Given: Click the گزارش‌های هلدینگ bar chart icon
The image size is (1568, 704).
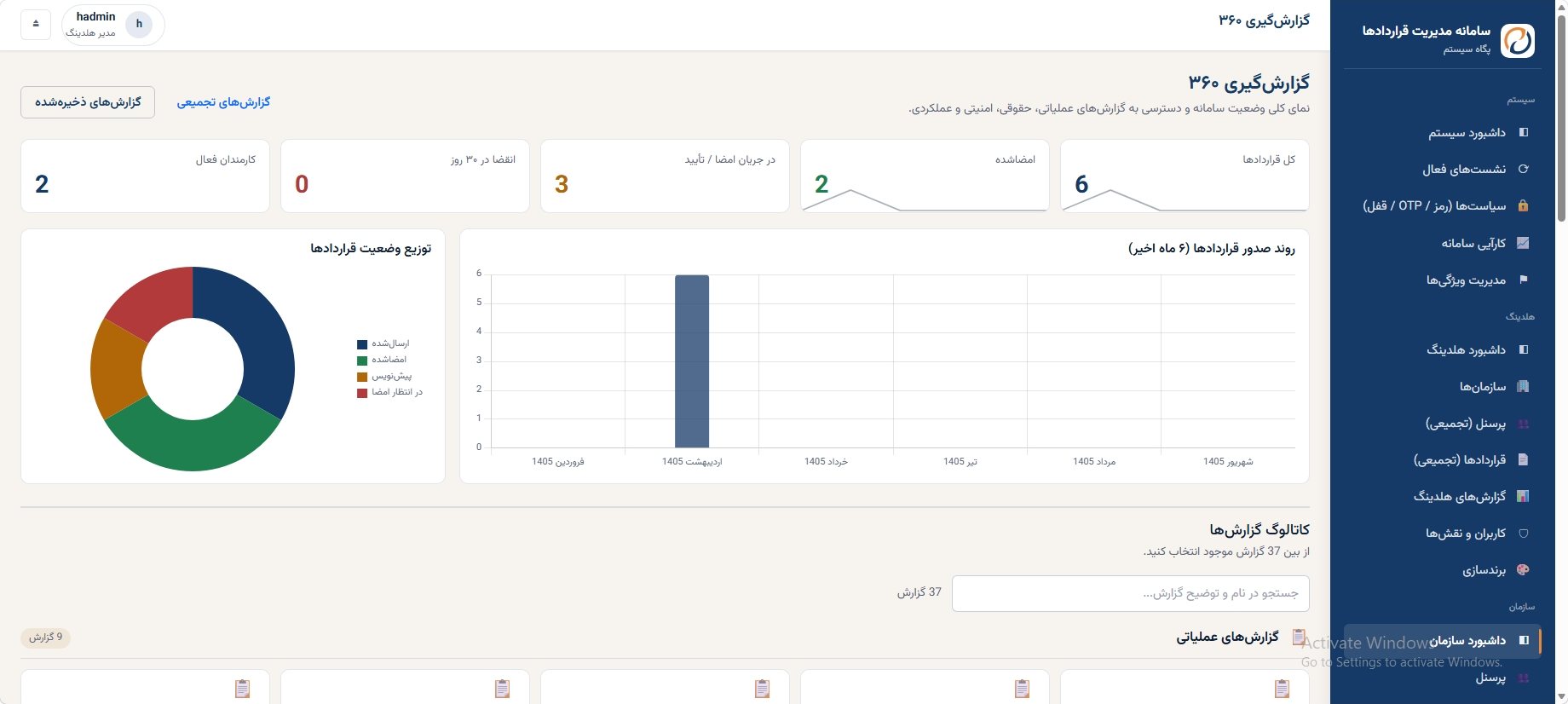Looking at the screenshot, I should pyautogui.click(x=1524, y=496).
